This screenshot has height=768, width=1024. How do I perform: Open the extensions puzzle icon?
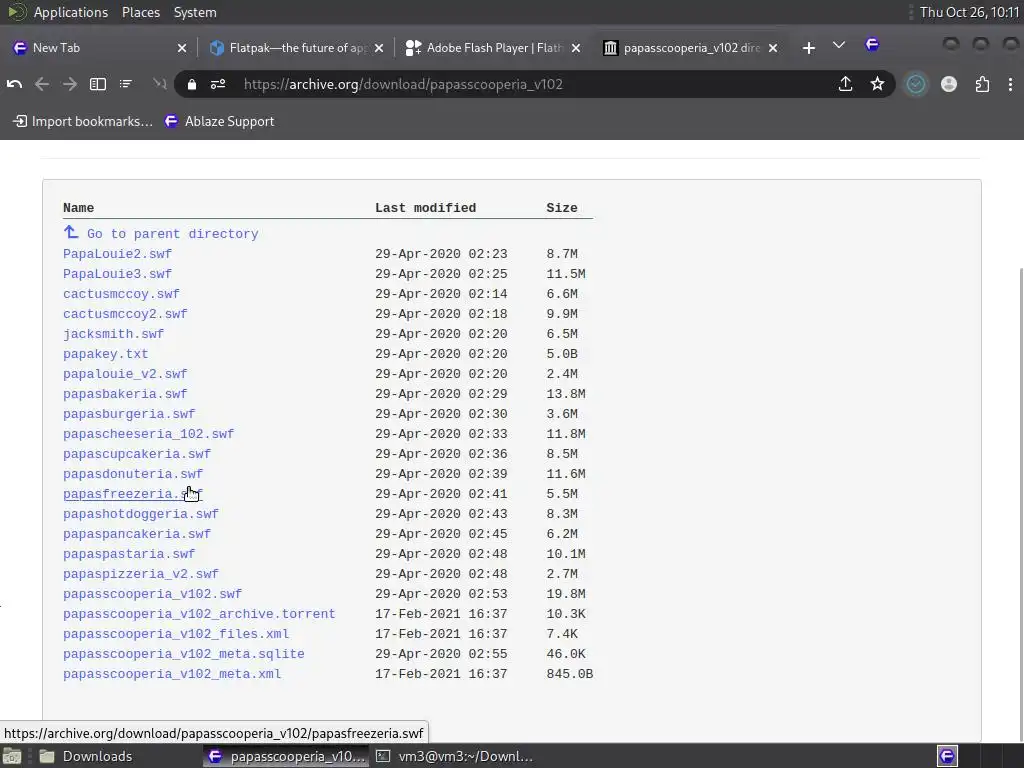point(982,84)
